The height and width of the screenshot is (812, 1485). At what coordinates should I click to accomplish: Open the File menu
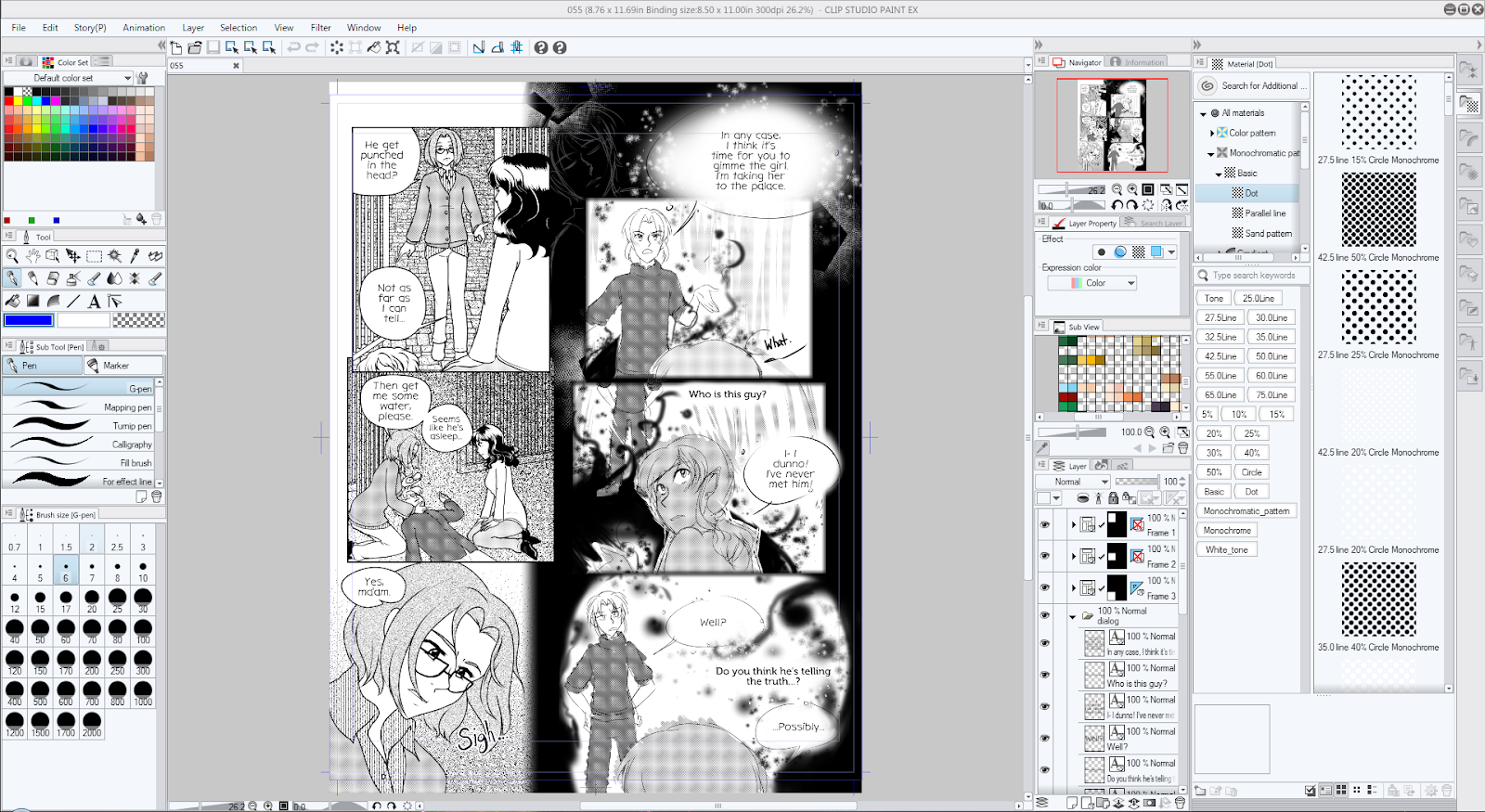(x=19, y=28)
